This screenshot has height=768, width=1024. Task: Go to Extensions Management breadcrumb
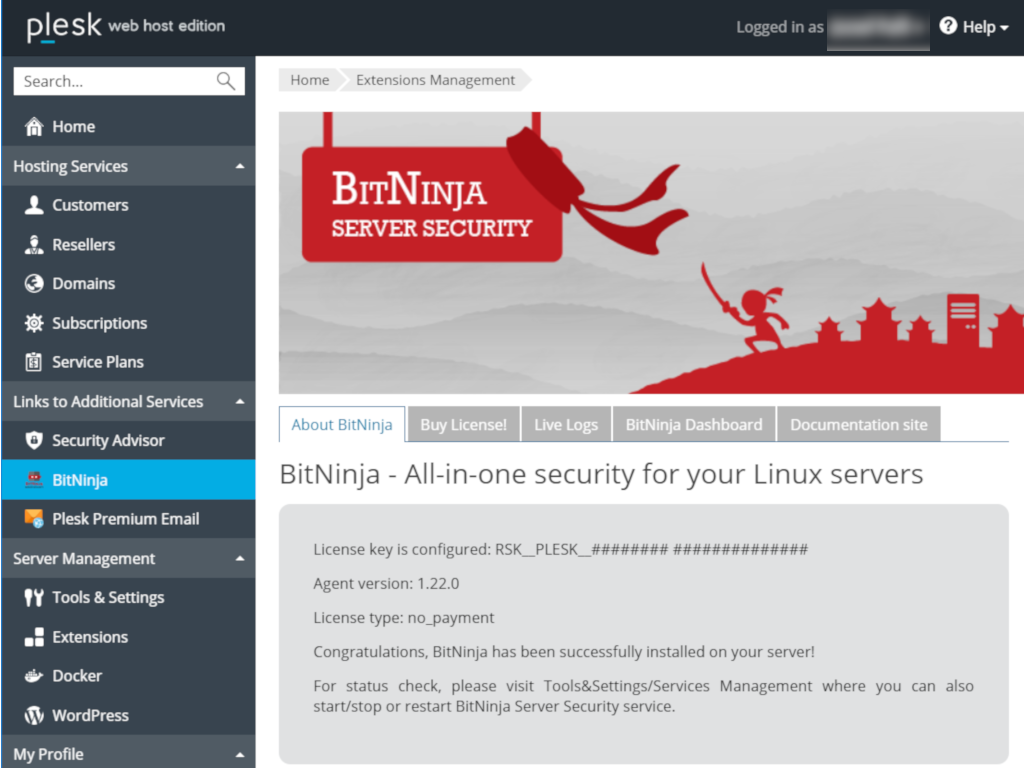click(435, 80)
